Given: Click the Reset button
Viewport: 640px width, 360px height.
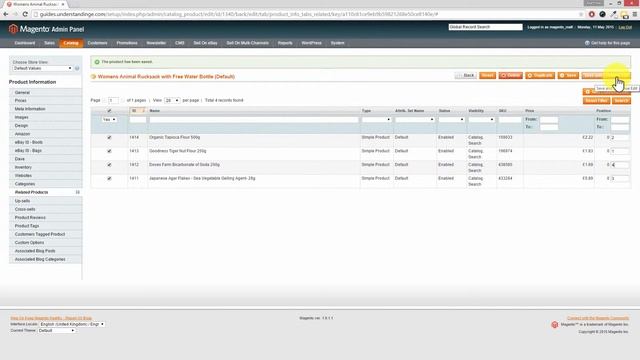Looking at the screenshot, I should click(x=487, y=76).
